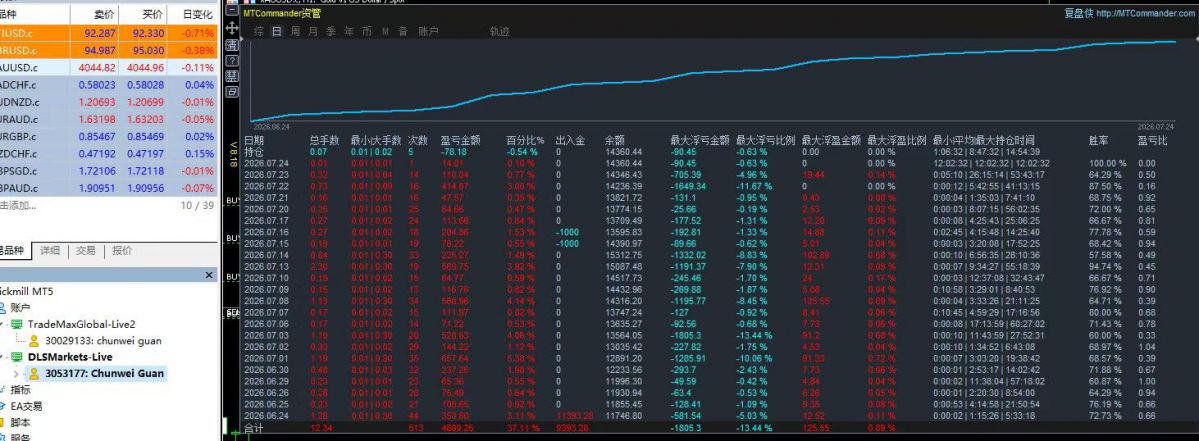Switch to the 月 monthly tab
Screen dimensions: 1199x441
(313, 31)
